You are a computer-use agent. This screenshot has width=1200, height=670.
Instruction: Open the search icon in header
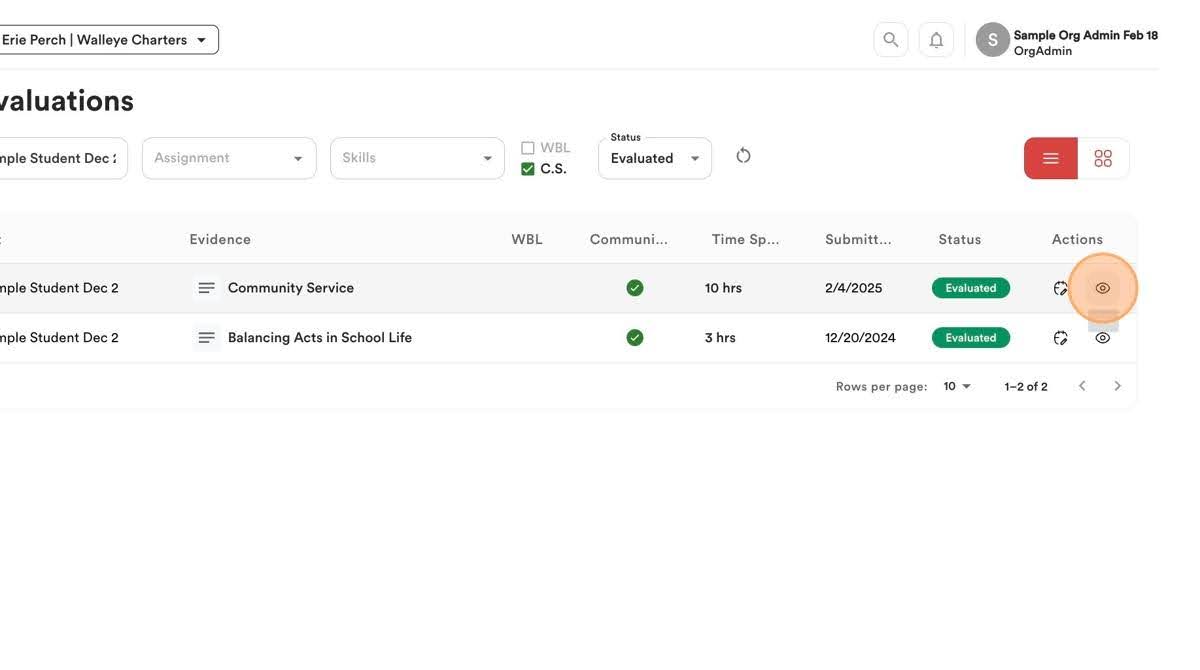point(890,40)
